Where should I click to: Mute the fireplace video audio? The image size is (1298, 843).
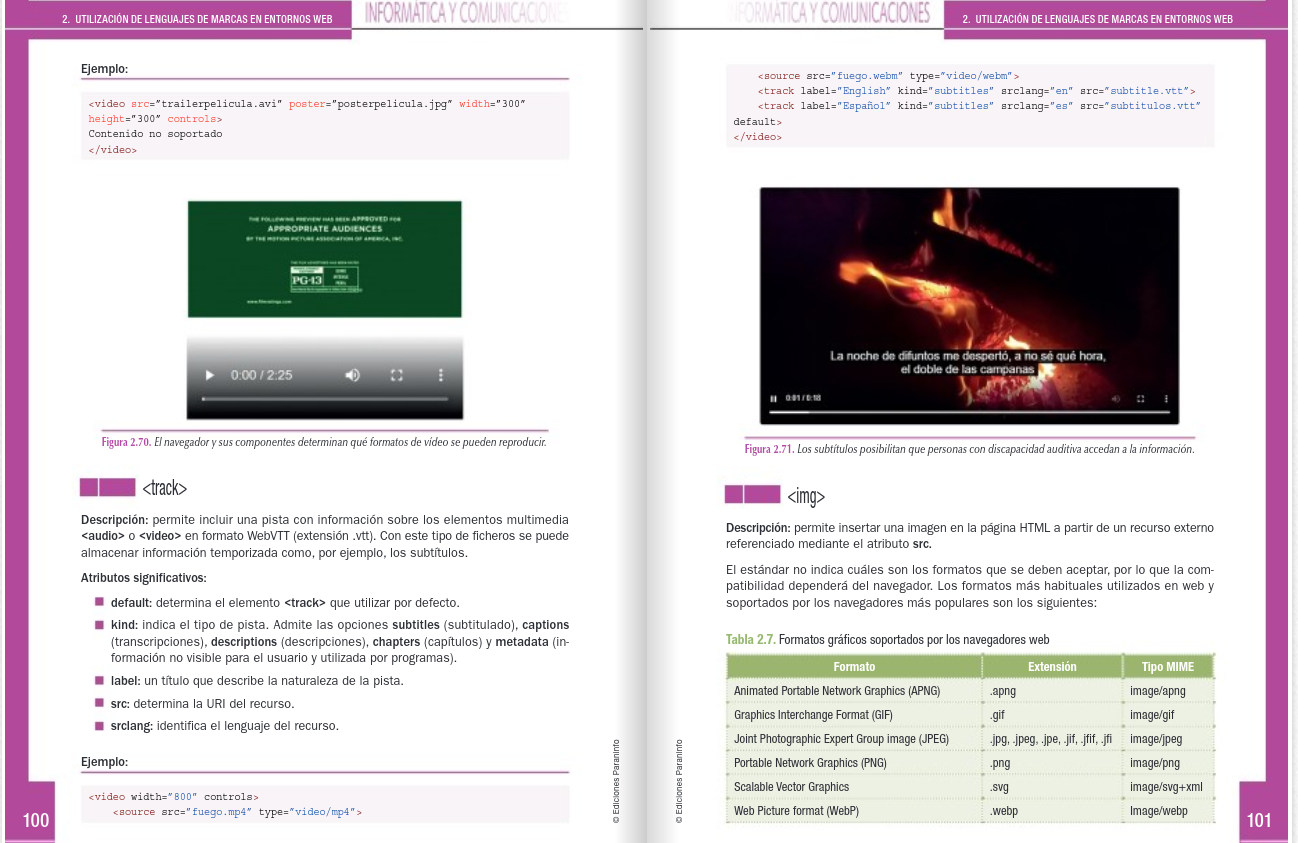coord(1116,397)
